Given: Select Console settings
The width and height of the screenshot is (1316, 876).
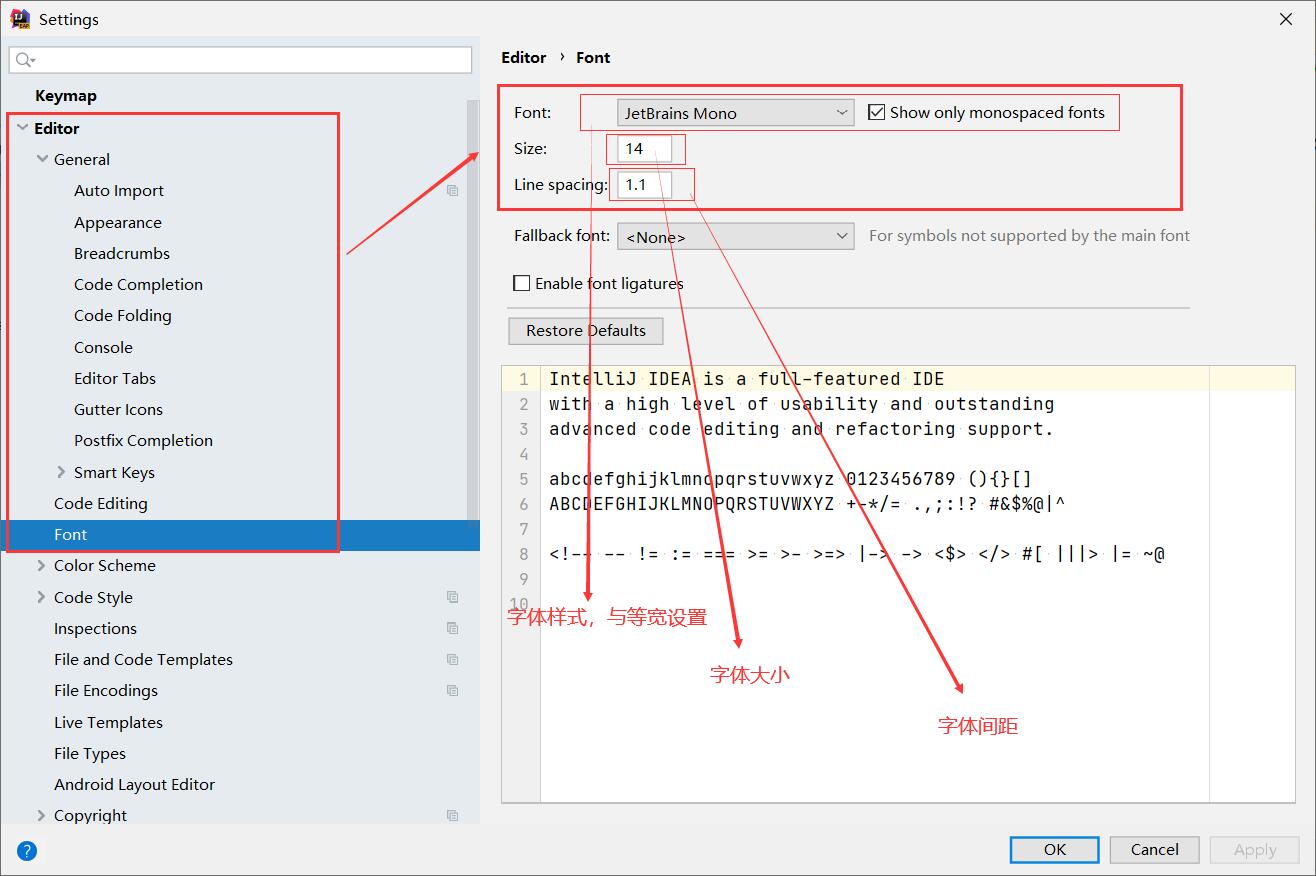Looking at the screenshot, I should [103, 347].
